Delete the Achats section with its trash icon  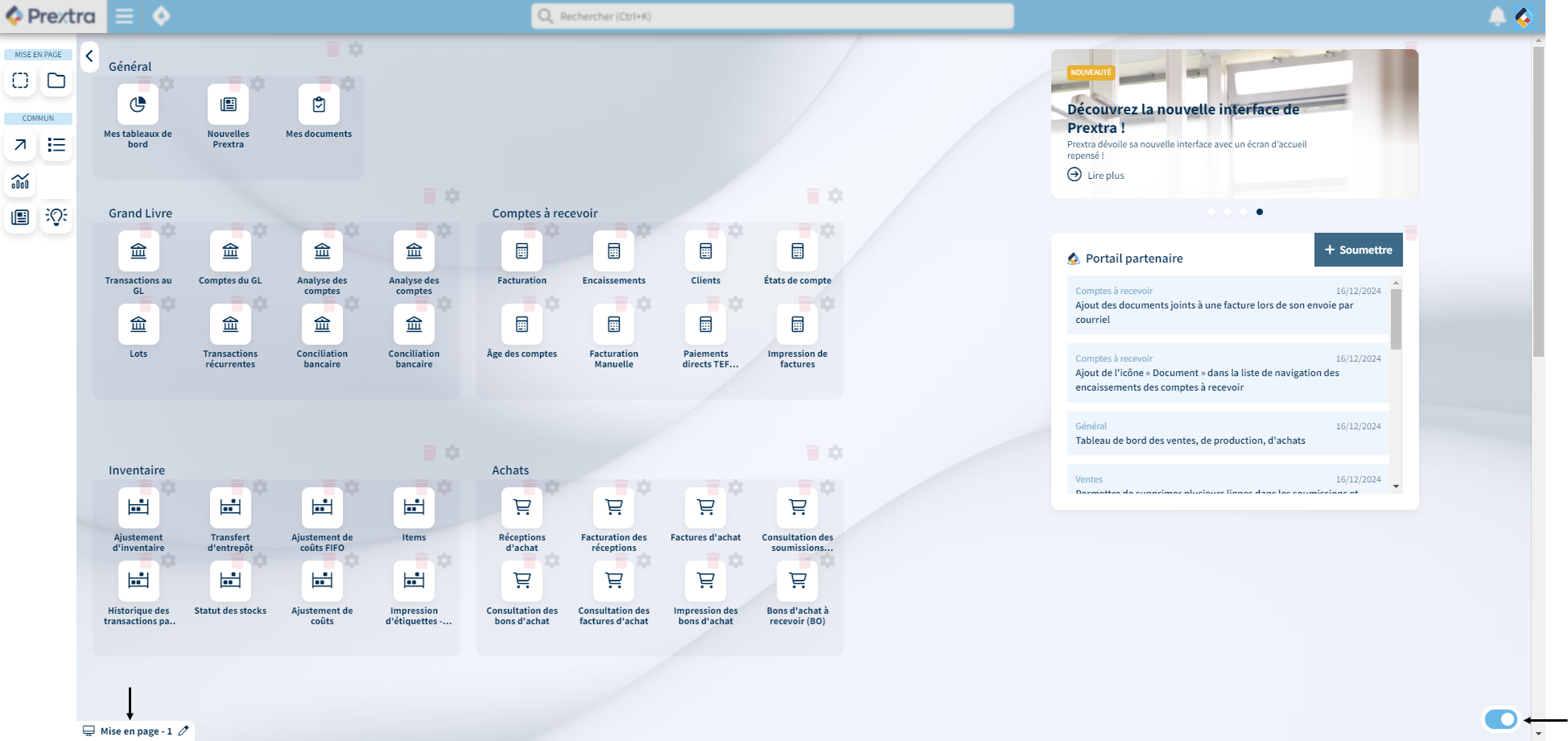(813, 453)
